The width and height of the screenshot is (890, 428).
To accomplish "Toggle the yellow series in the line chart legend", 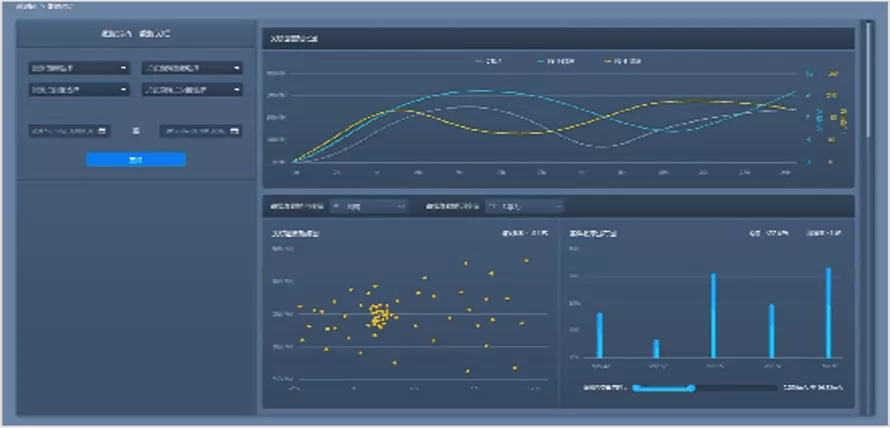I will [623, 61].
